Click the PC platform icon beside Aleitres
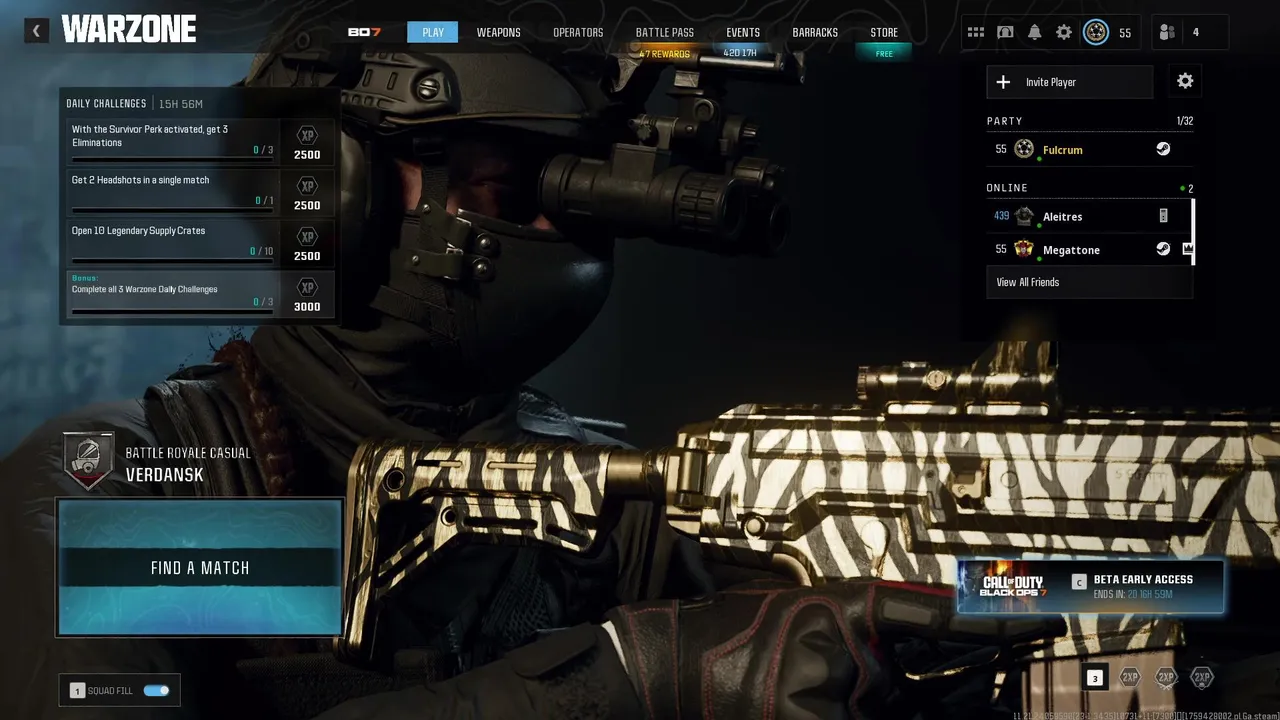 click(1163, 216)
